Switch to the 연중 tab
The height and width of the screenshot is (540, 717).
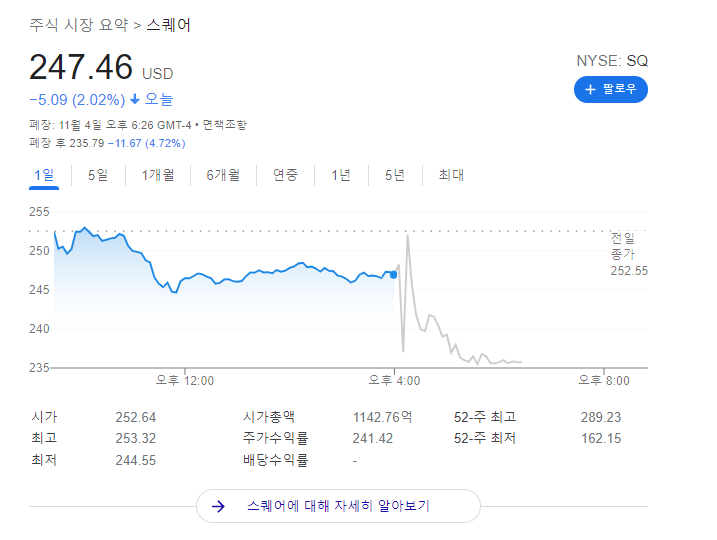point(285,175)
